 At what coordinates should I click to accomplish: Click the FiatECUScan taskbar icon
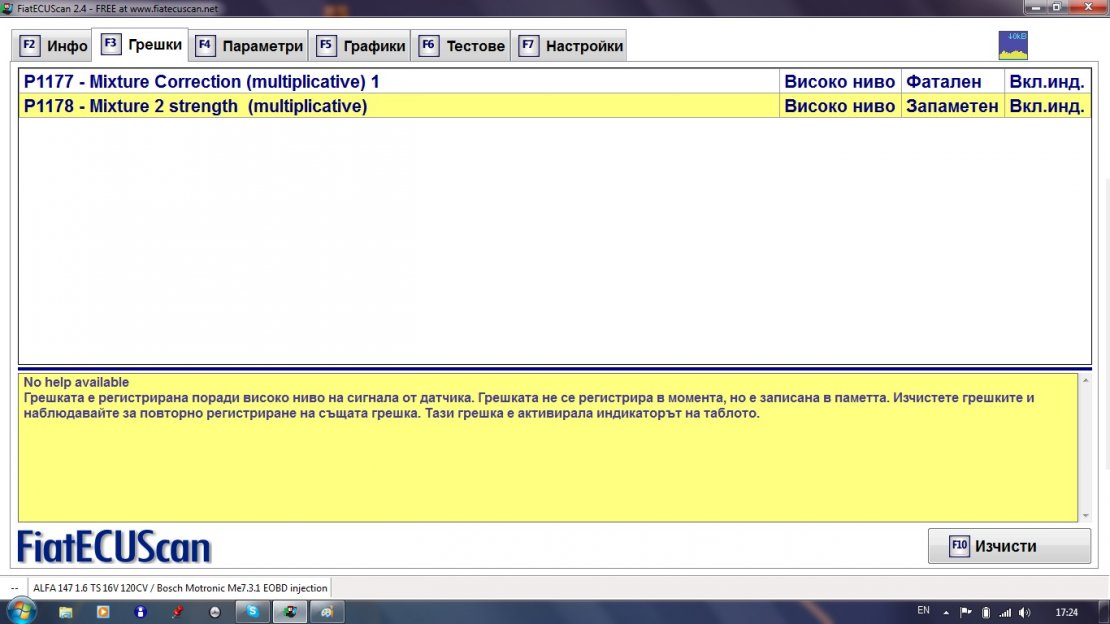[289, 611]
